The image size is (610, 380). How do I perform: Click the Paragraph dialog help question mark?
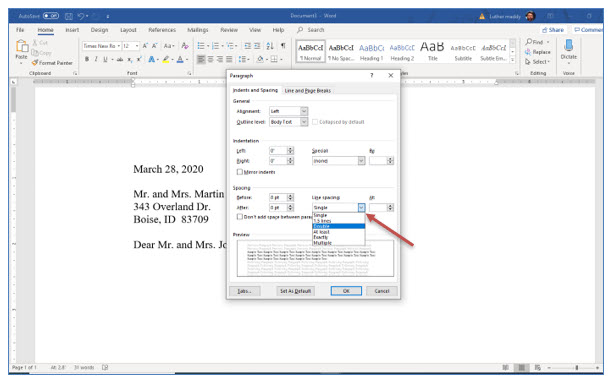372,75
